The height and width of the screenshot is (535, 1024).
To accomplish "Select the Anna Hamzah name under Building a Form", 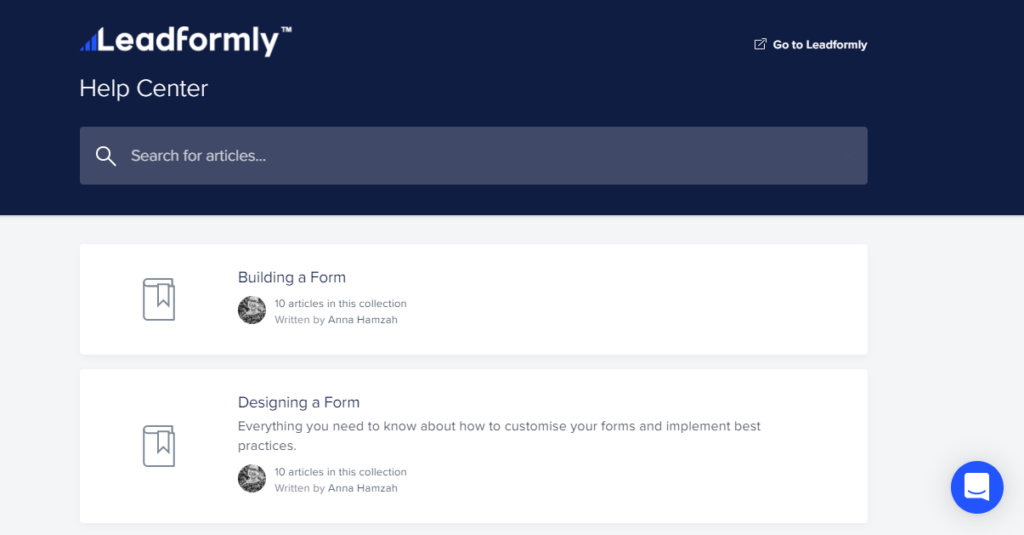I will tap(363, 320).
